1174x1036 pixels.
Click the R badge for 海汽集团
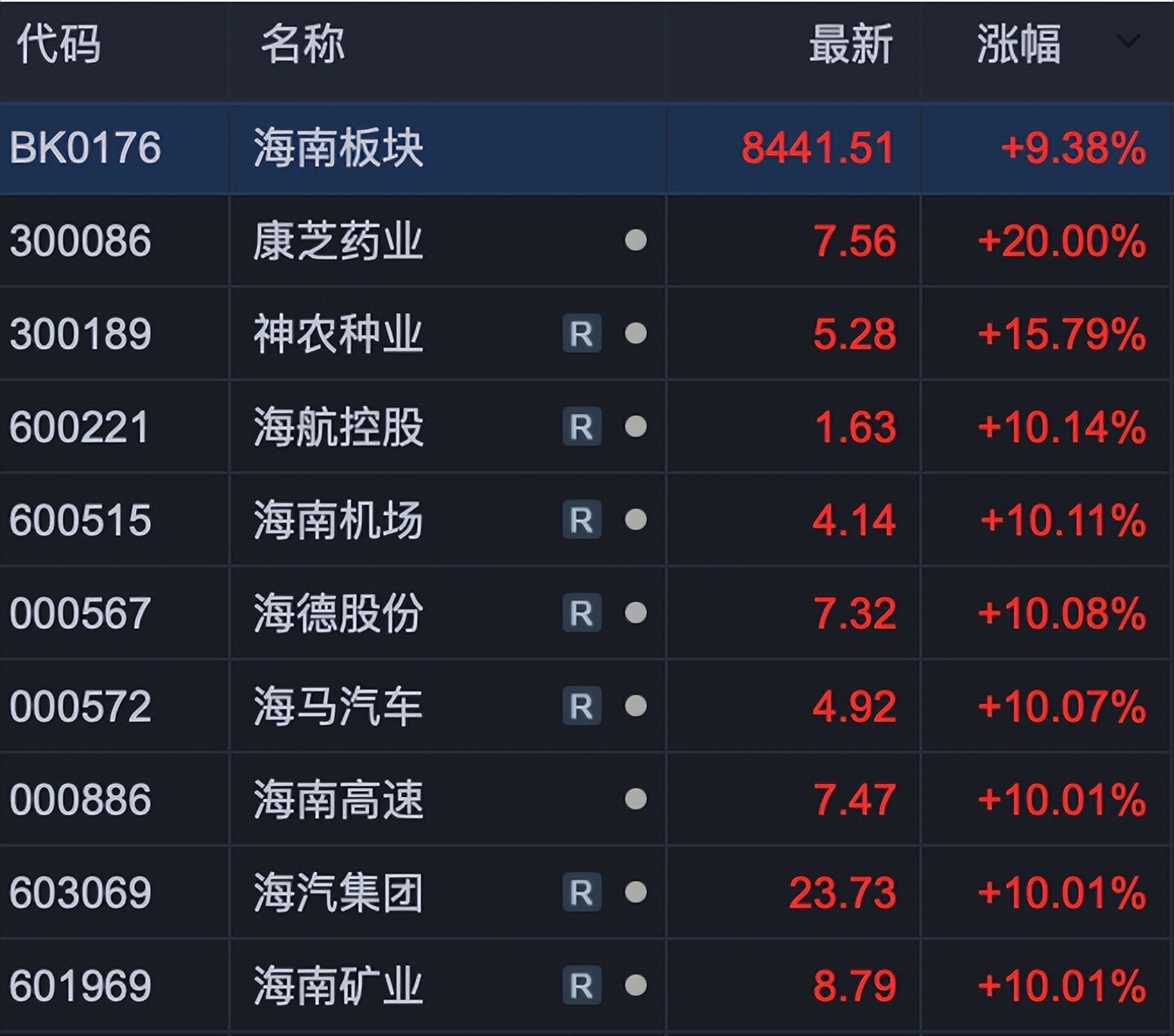pyautogui.click(x=582, y=893)
